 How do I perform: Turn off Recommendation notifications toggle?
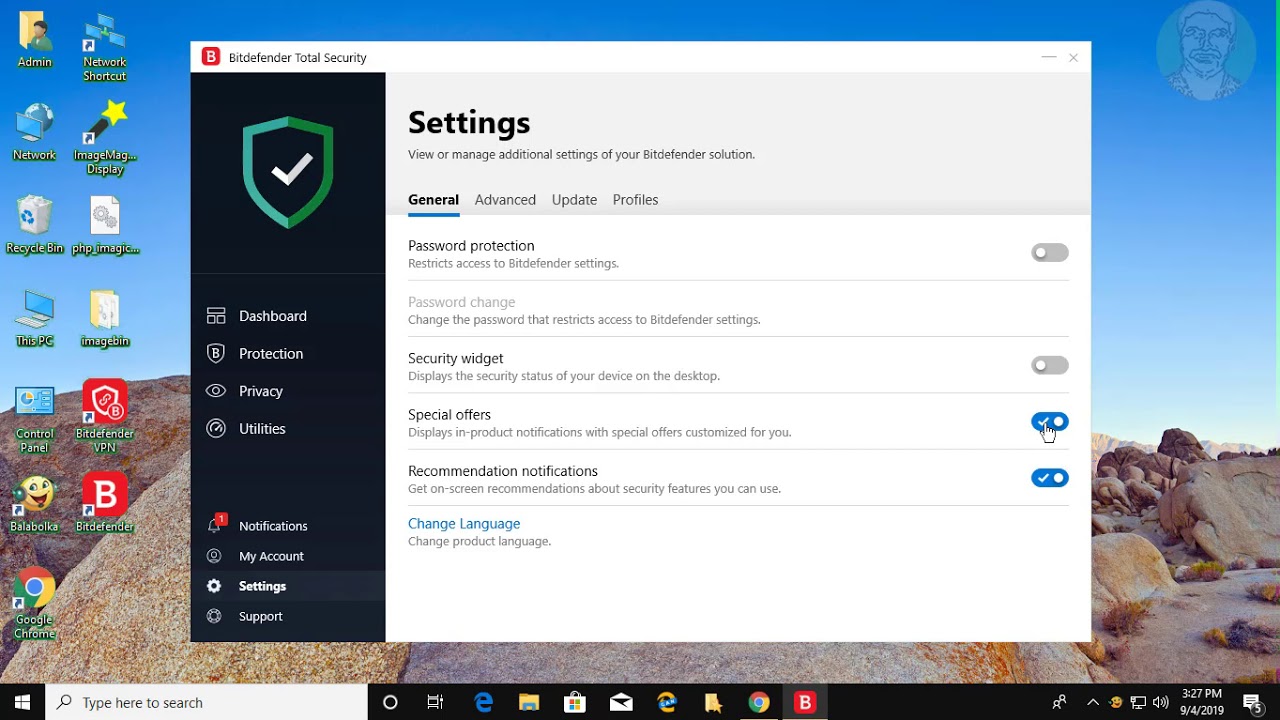[x=1050, y=478]
